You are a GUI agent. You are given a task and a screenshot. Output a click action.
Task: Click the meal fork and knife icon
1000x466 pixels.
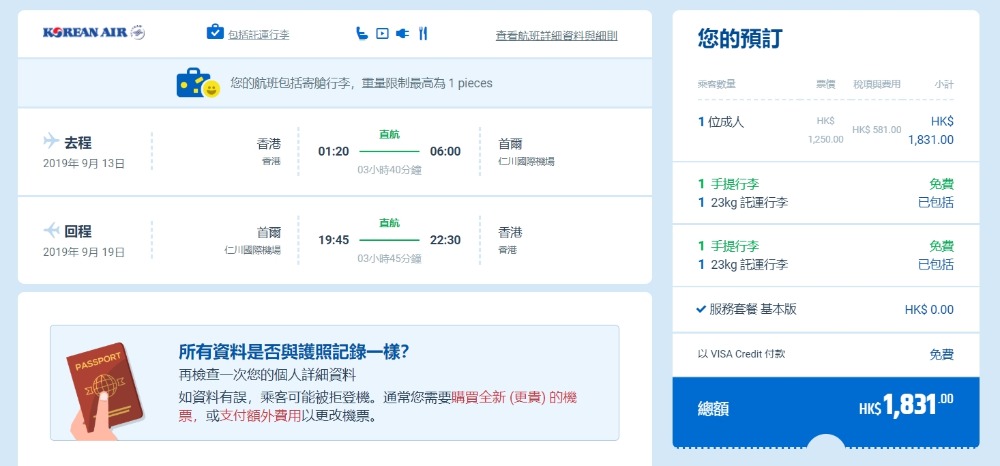pyautogui.click(x=423, y=34)
